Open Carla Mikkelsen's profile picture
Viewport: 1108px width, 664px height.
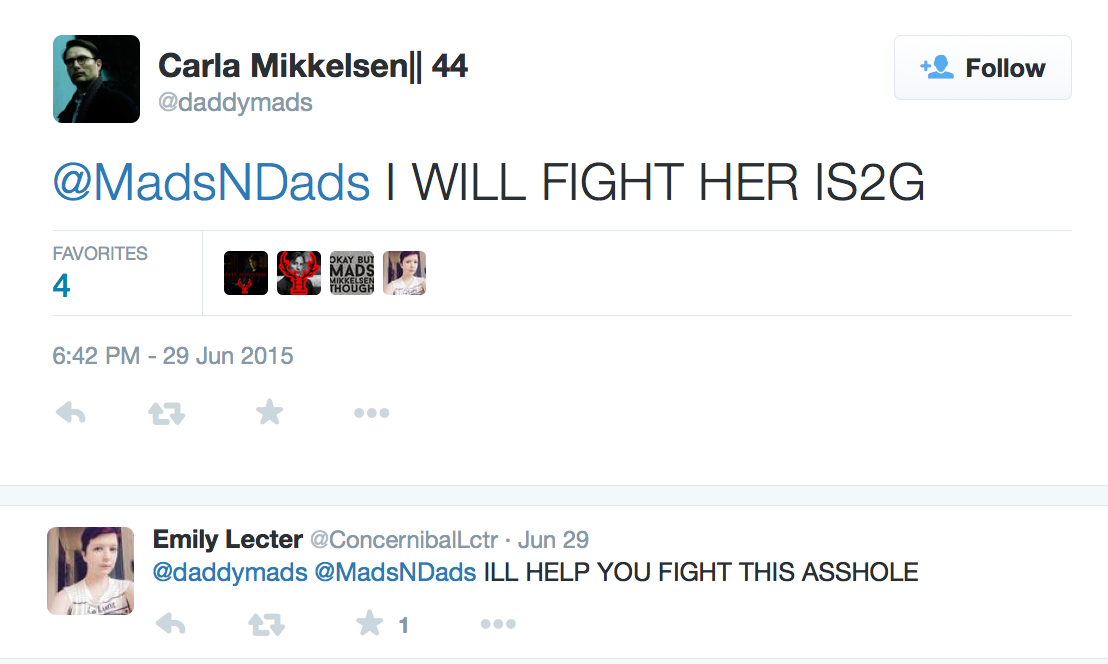point(96,79)
